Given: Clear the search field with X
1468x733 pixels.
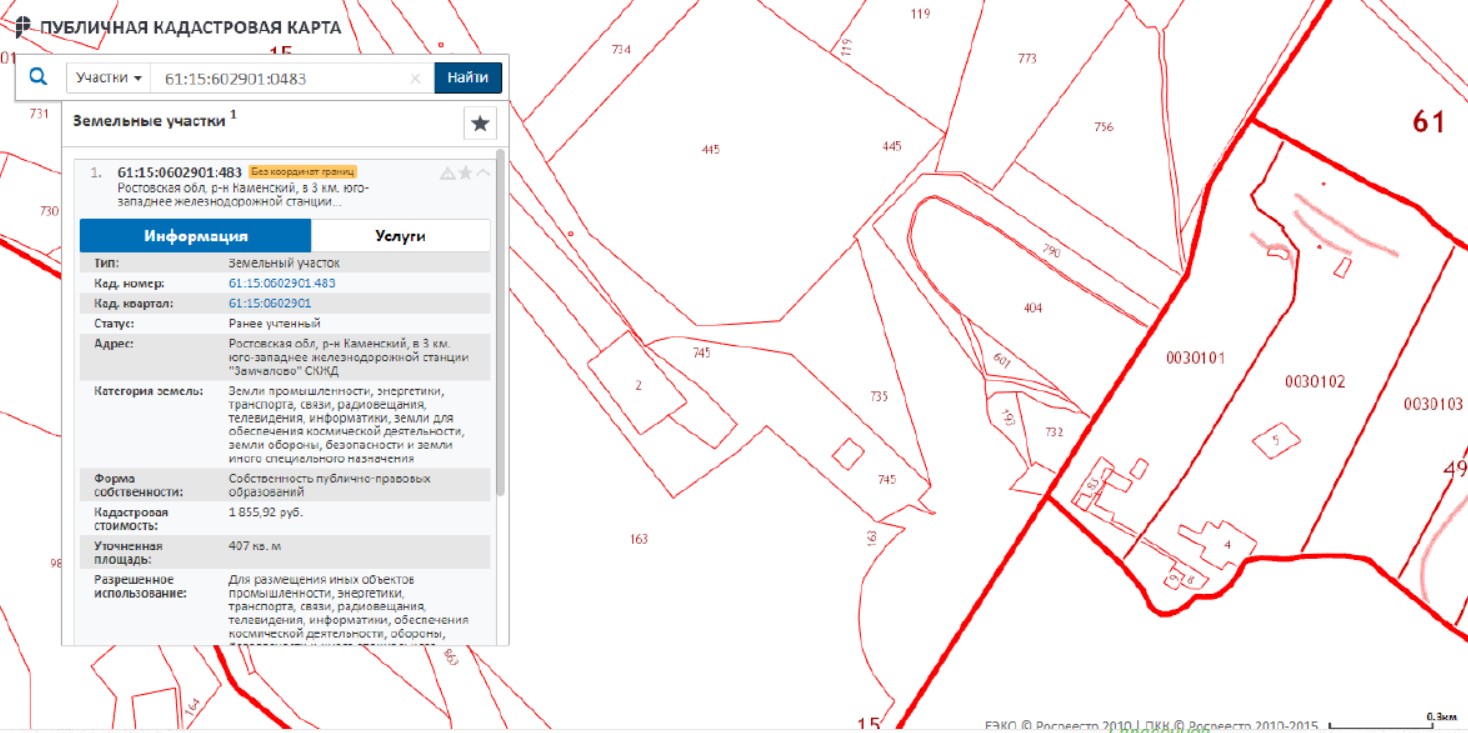Looking at the screenshot, I should 416,79.
